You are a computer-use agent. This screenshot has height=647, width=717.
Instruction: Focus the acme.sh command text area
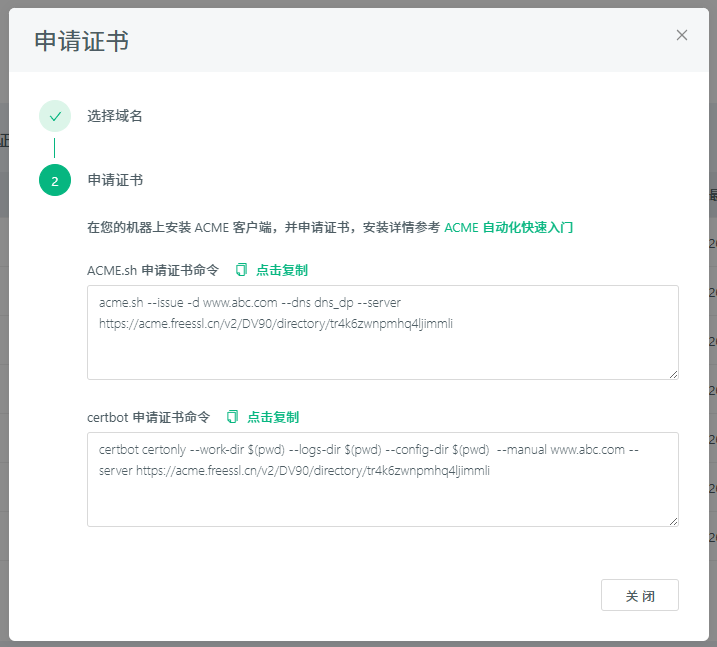coord(383,332)
